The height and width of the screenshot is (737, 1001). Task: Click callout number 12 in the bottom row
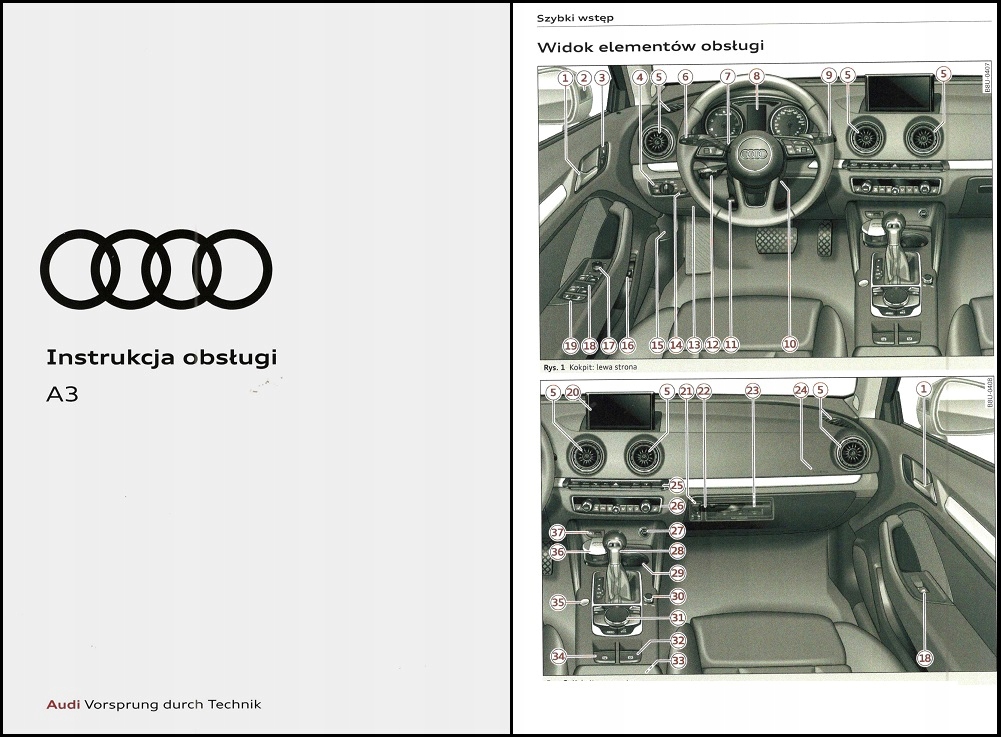coord(712,345)
